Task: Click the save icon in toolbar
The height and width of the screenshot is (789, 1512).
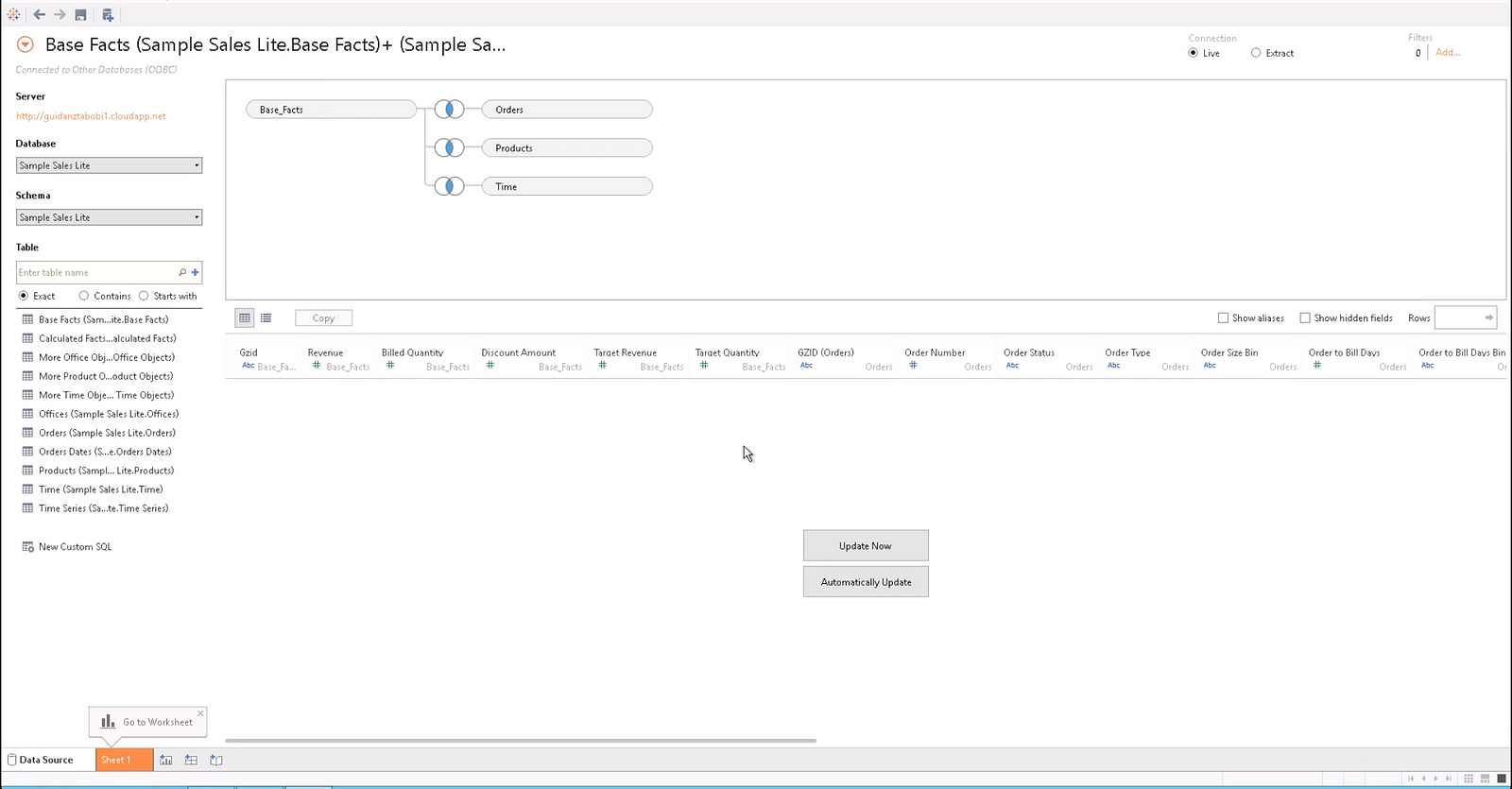Action: [x=80, y=14]
